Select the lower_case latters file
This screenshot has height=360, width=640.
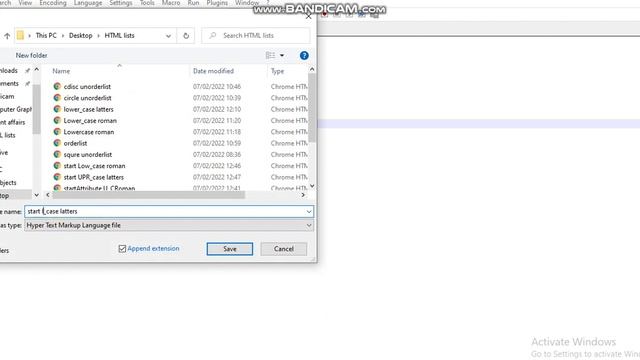coord(89,109)
